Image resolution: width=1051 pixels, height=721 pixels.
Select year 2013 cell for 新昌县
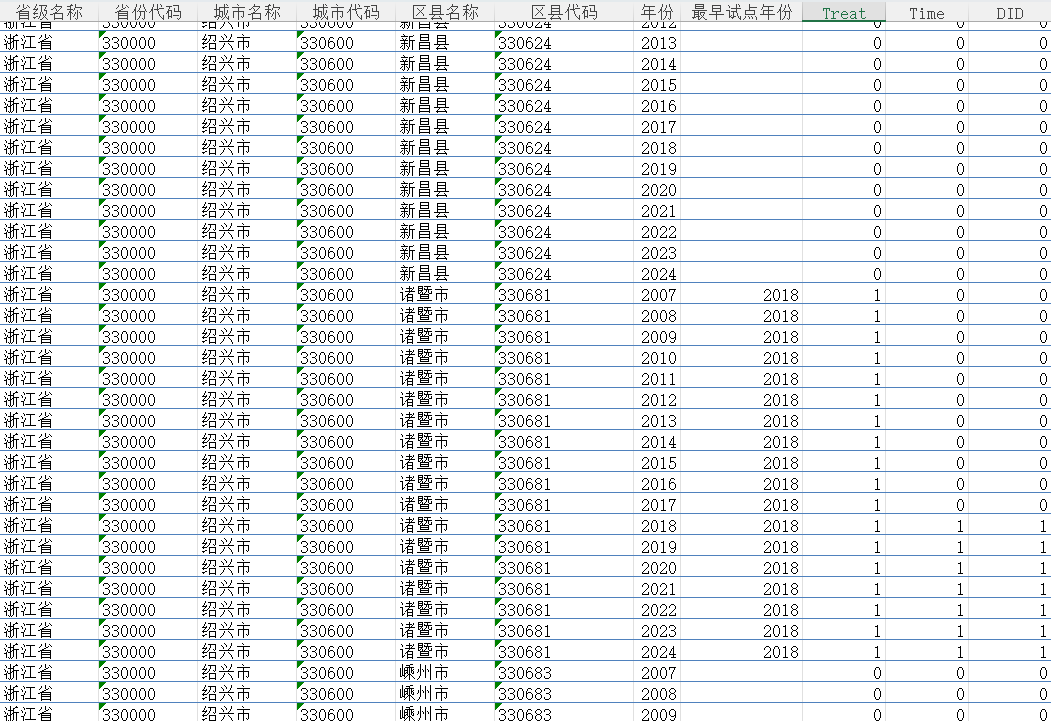click(657, 43)
